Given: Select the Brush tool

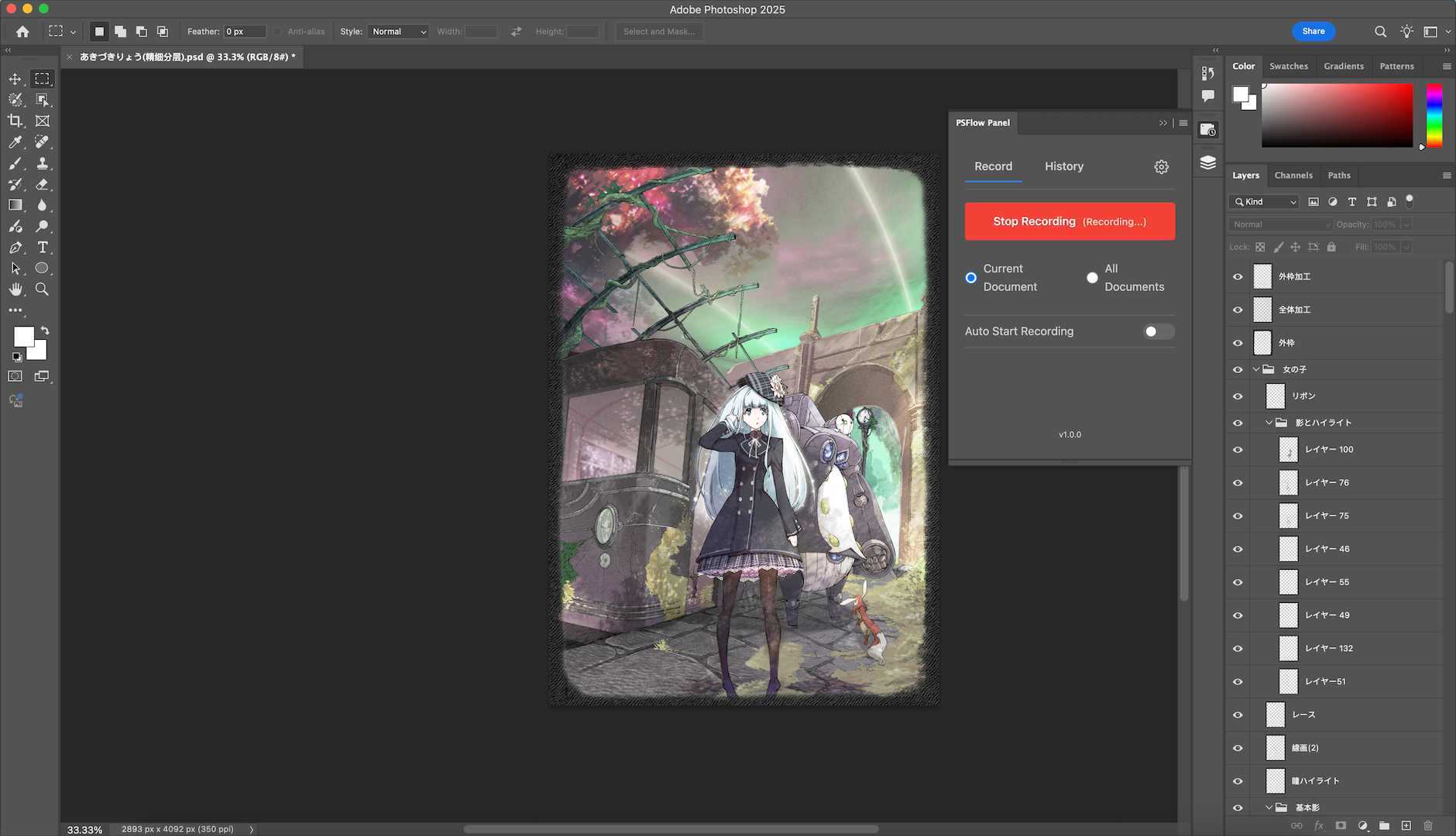Looking at the screenshot, I should 15,163.
